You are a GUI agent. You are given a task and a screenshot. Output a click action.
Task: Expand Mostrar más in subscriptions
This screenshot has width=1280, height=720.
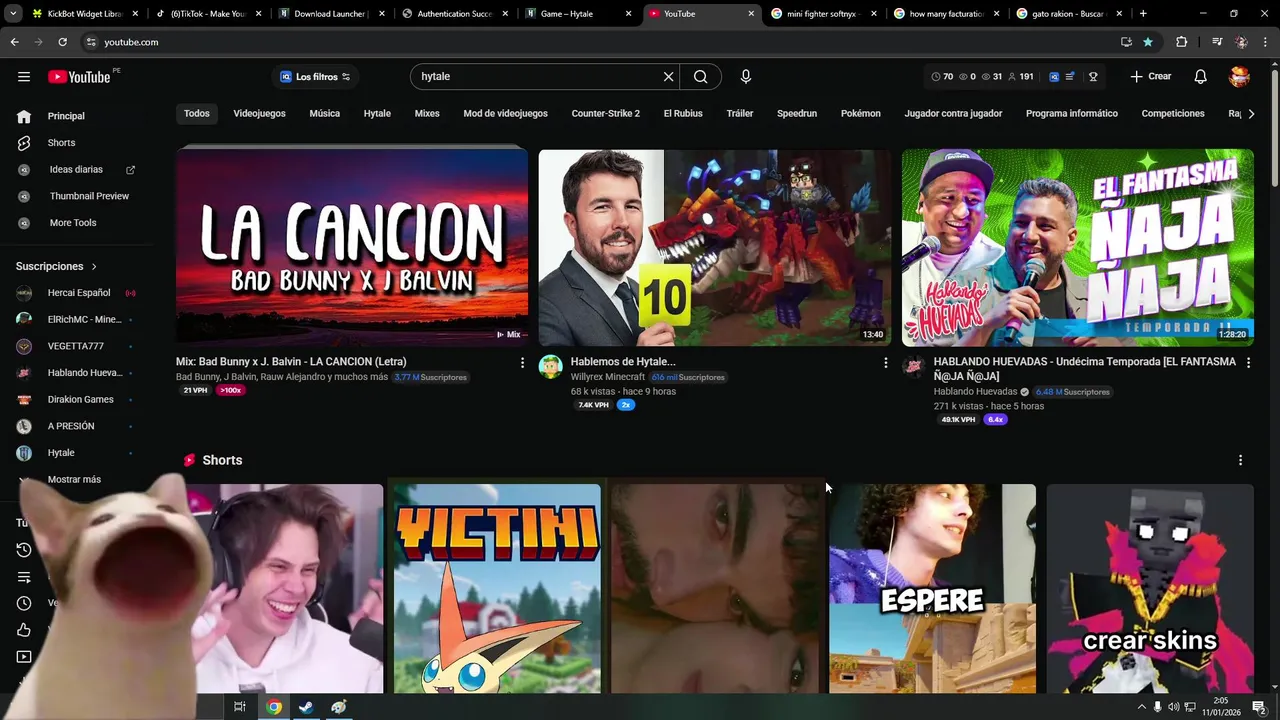pyautogui.click(x=76, y=480)
